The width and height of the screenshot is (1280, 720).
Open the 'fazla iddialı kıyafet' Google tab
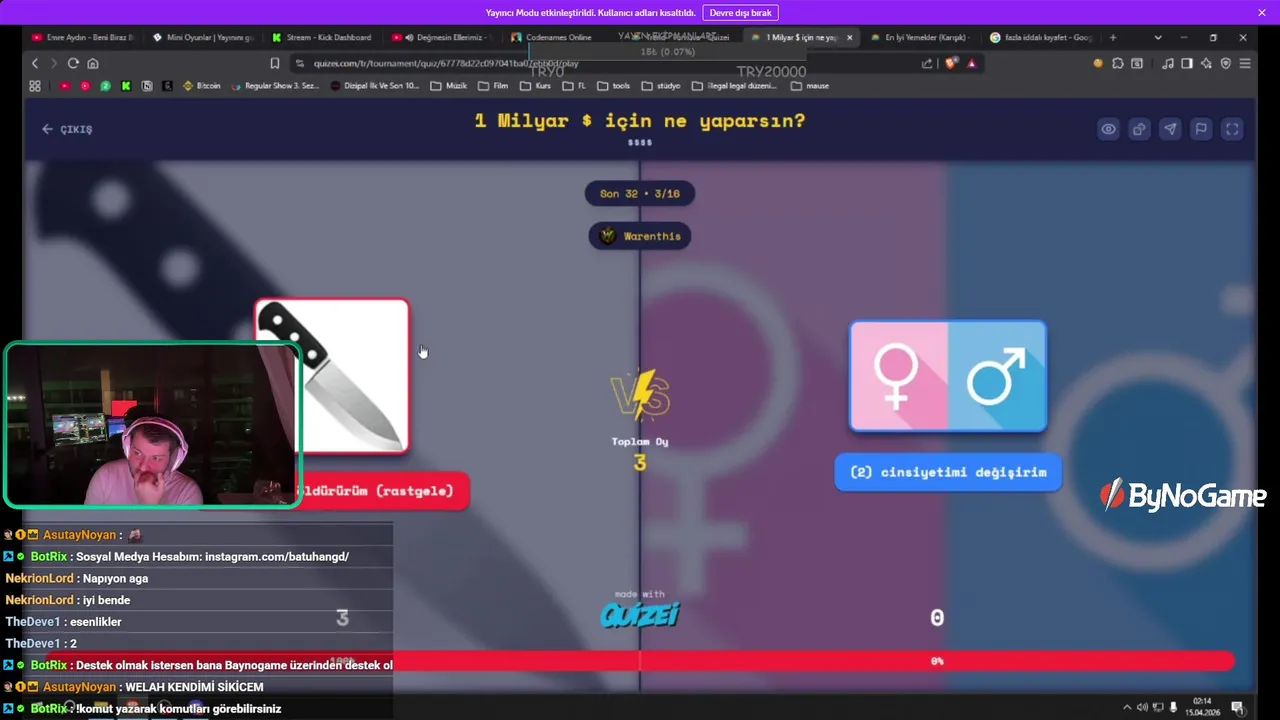[x=1040, y=38]
